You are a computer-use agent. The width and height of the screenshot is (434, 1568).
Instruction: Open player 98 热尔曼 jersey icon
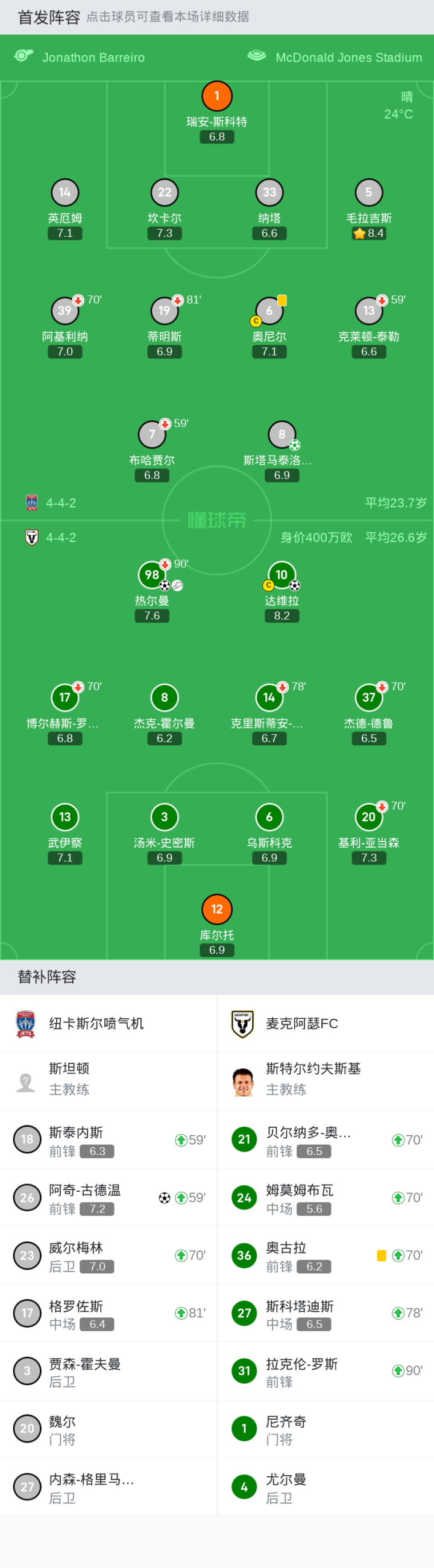pyautogui.click(x=151, y=575)
